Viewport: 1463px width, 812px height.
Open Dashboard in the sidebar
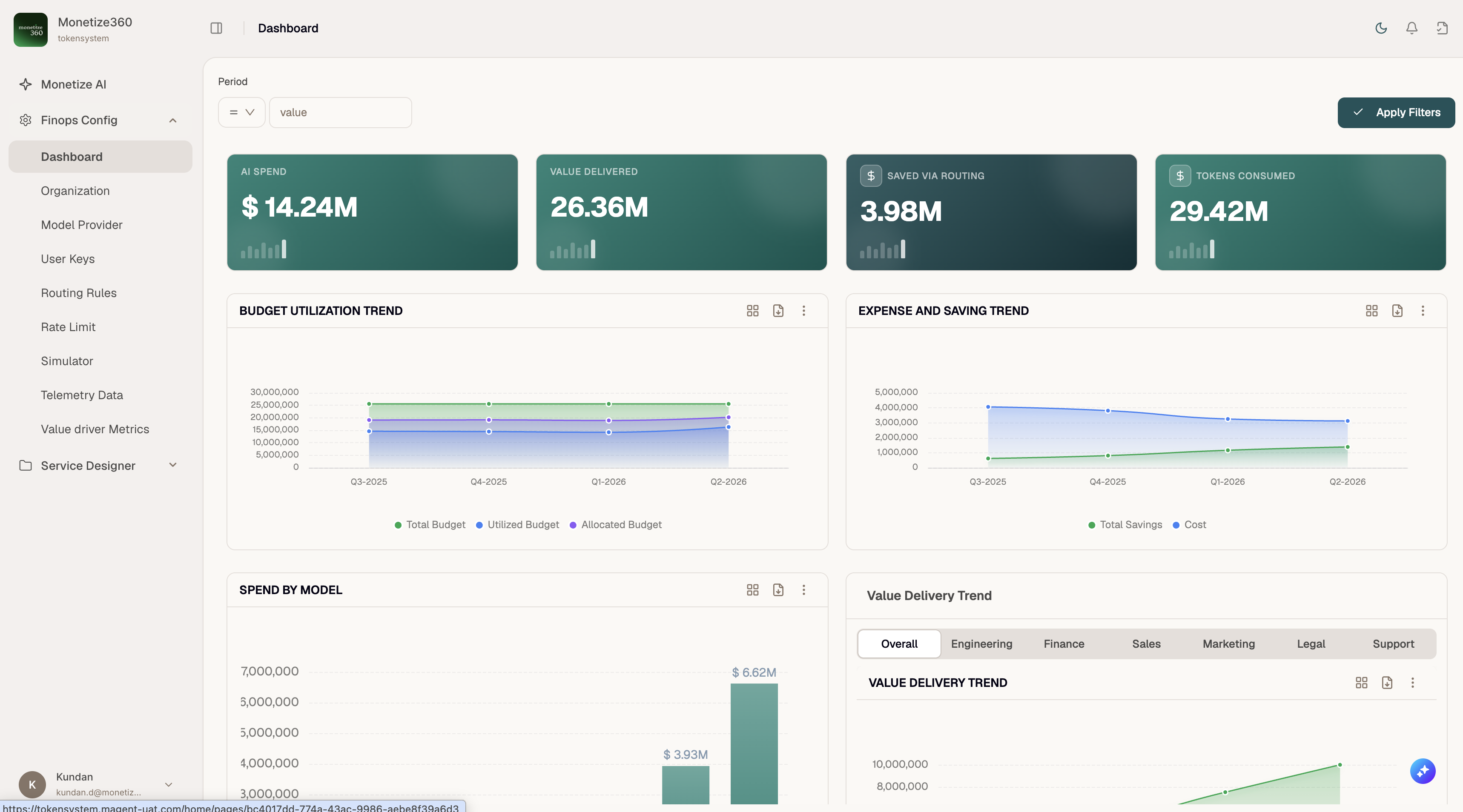[100, 157]
